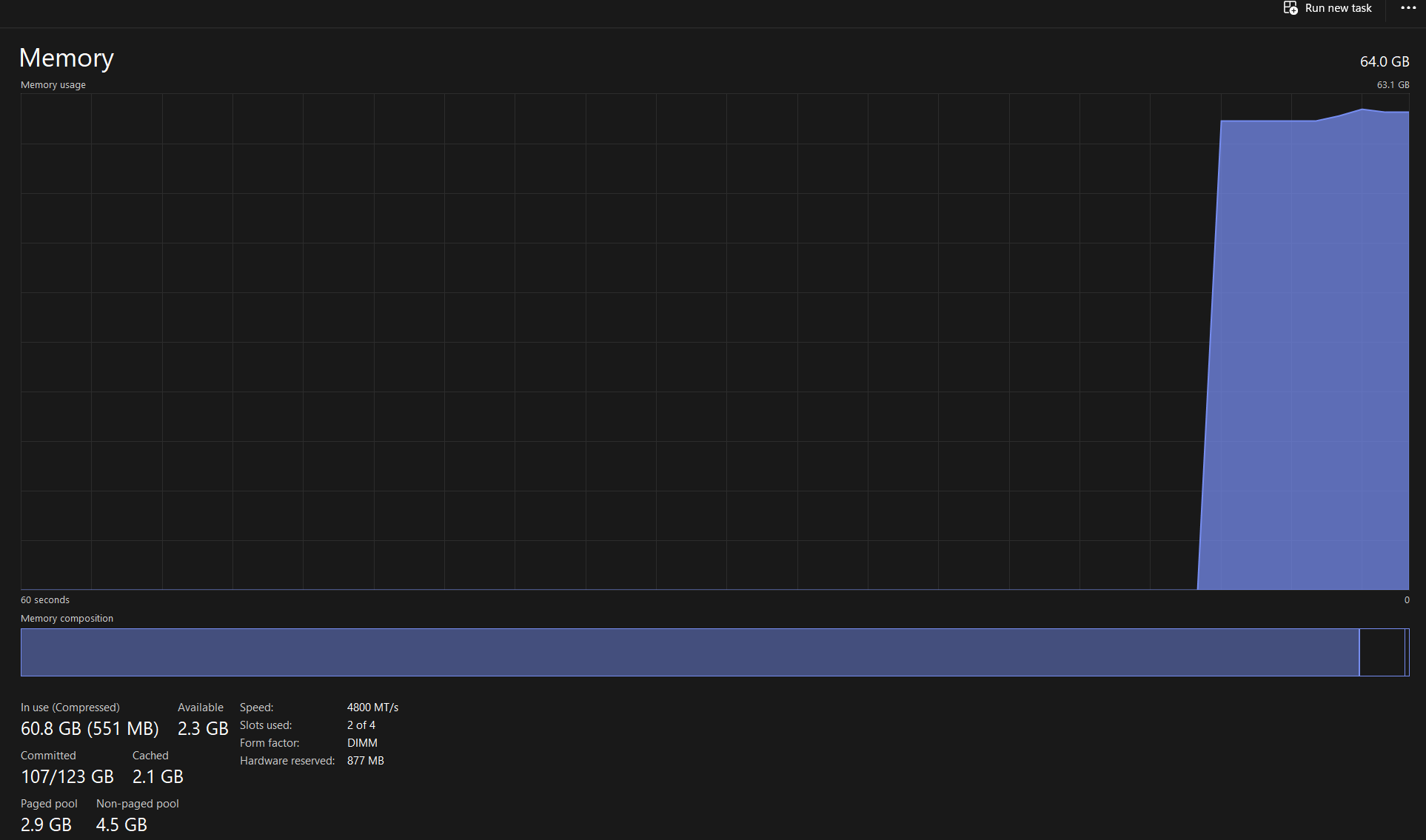Click the 63.1 GB graph maximum label
Viewport: 1426px width, 840px height.
click(x=1393, y=85)
